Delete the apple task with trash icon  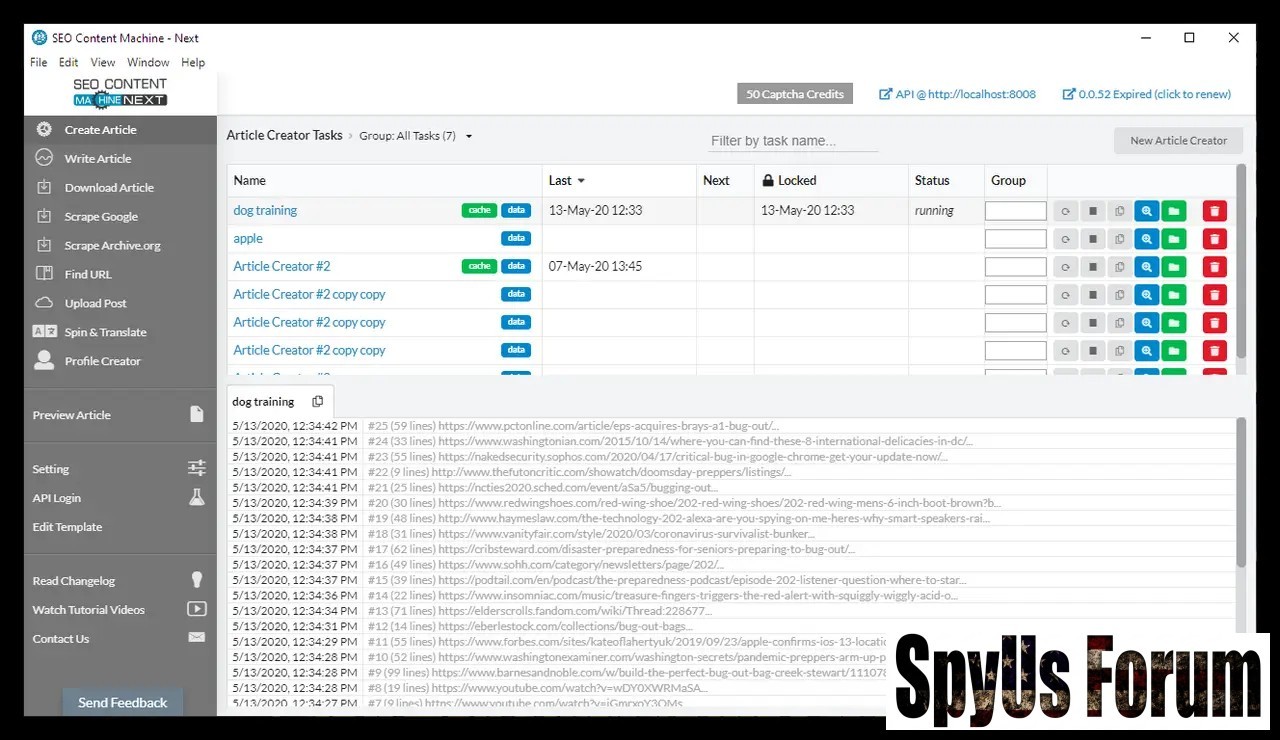coord(1214,239)
